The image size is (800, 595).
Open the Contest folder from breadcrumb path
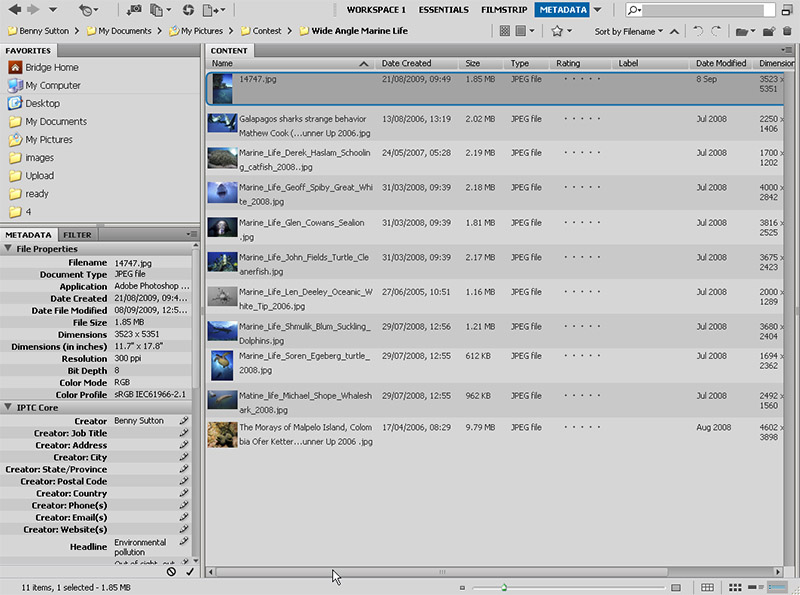coord(260,31)
